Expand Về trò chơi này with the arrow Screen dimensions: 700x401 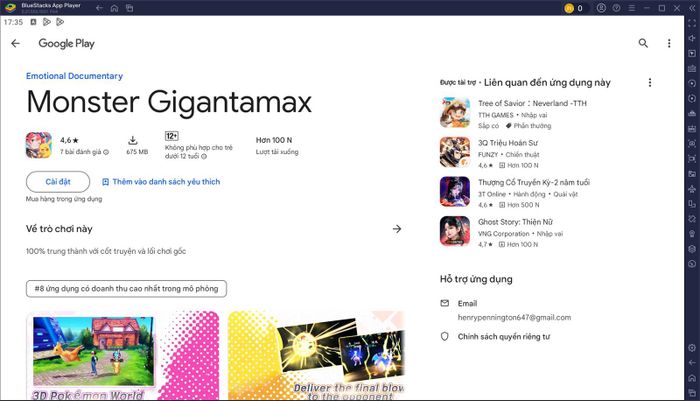(397, 229)
